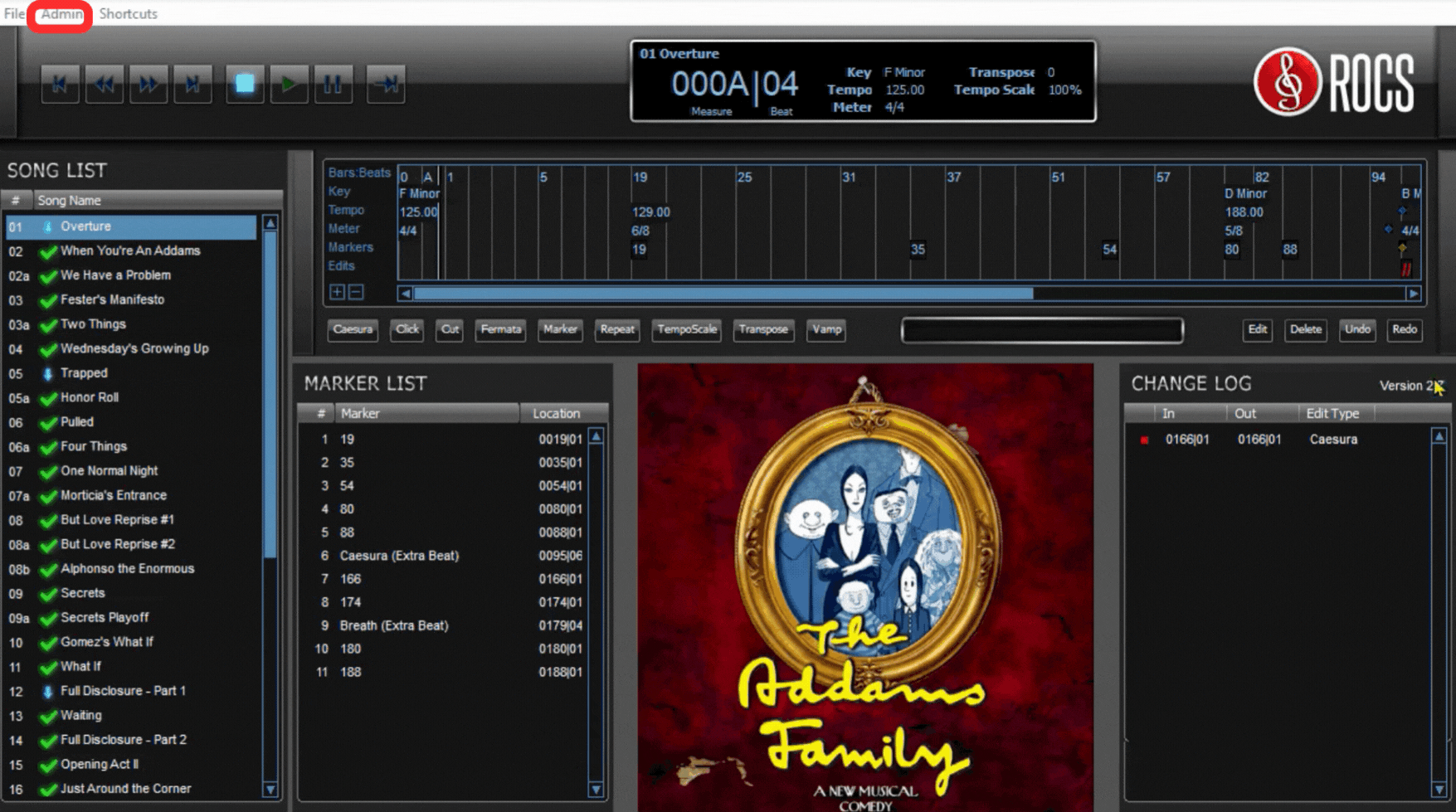Click the Edit button

point(1258,329)
